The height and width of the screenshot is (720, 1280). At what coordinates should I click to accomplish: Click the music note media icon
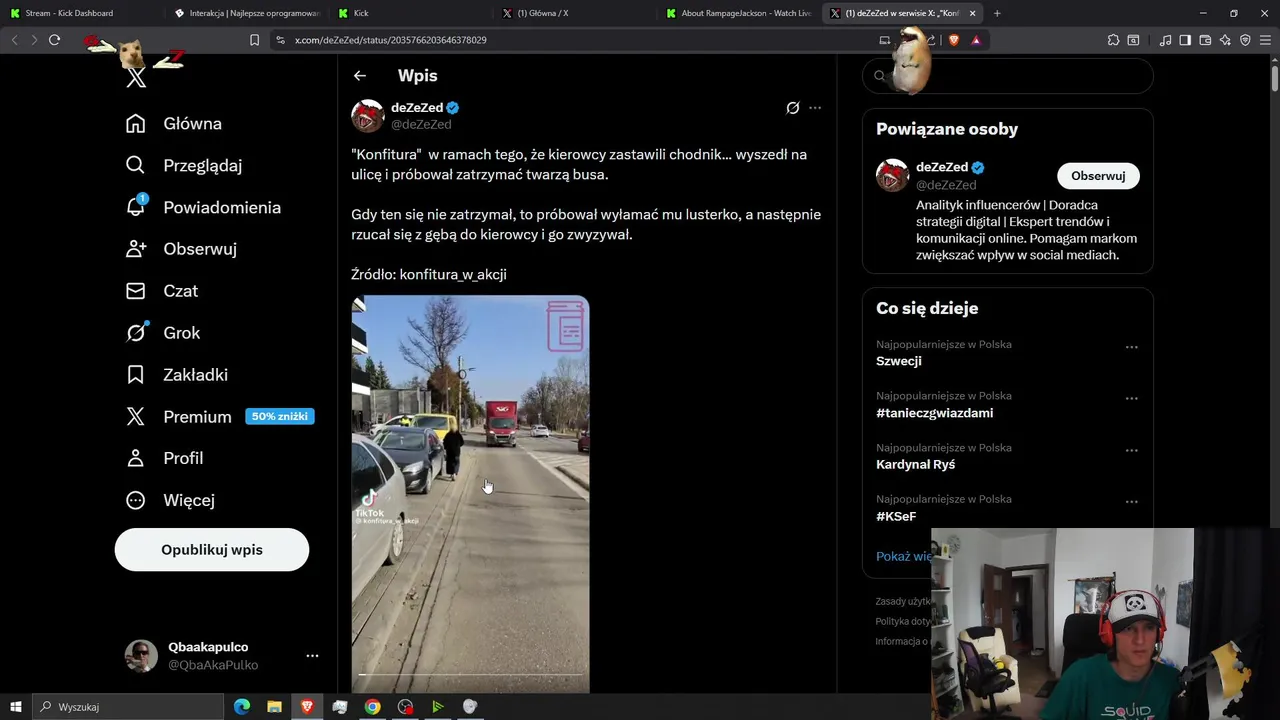click(1165, 40)
